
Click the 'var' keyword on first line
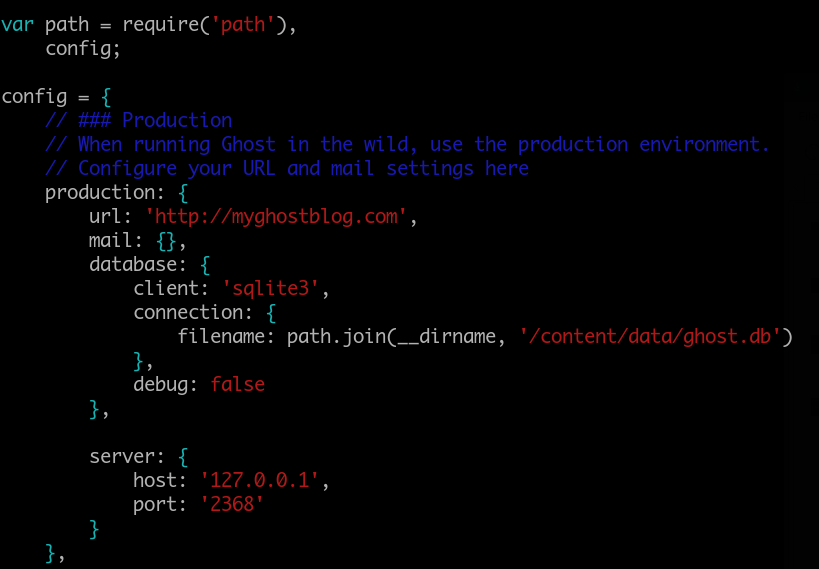18,25
